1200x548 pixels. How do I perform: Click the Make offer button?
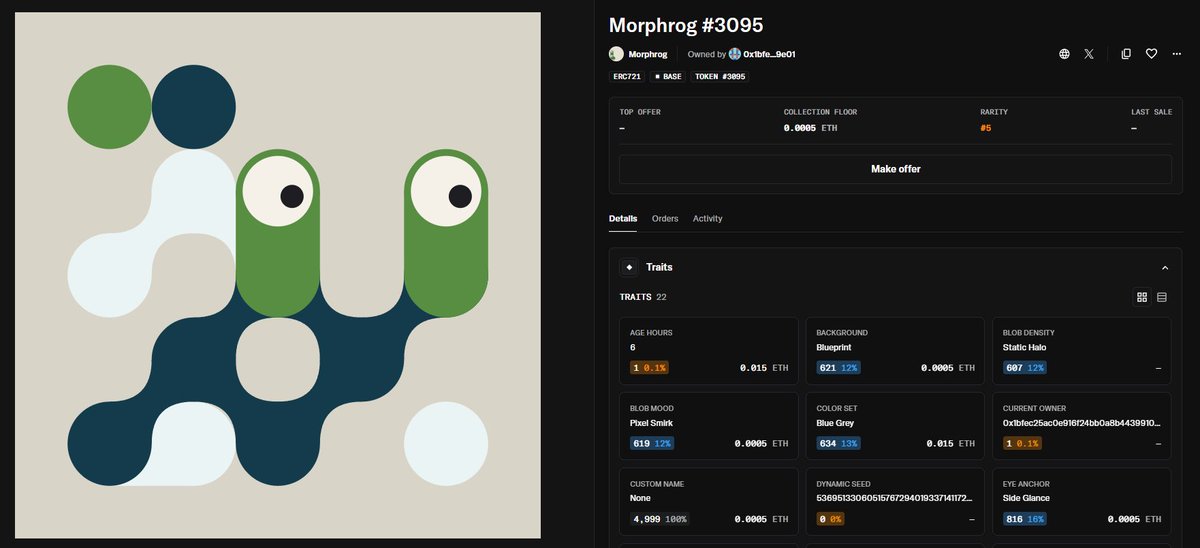click(895, 169)
